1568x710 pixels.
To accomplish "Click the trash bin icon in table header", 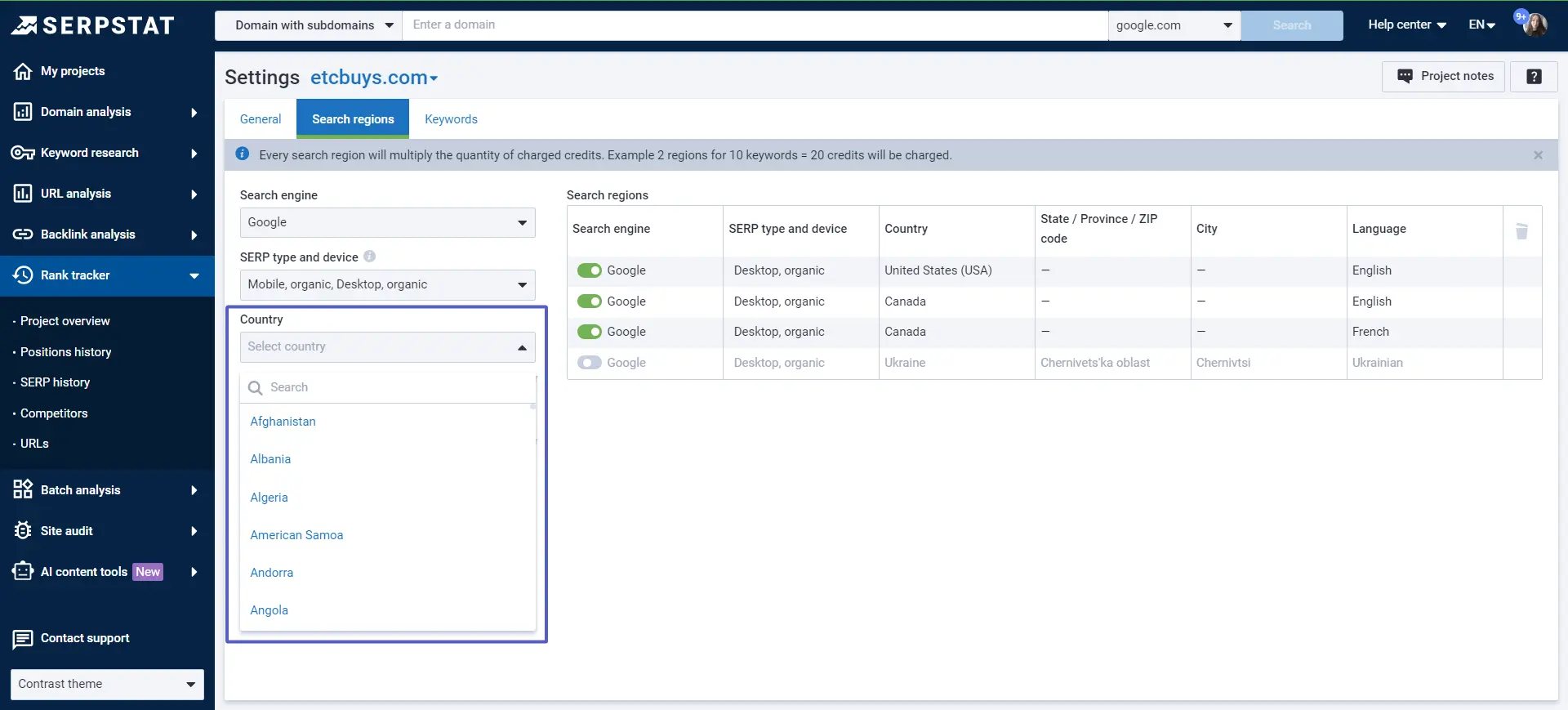I will pyautogui.click(x=1521, y=231).
